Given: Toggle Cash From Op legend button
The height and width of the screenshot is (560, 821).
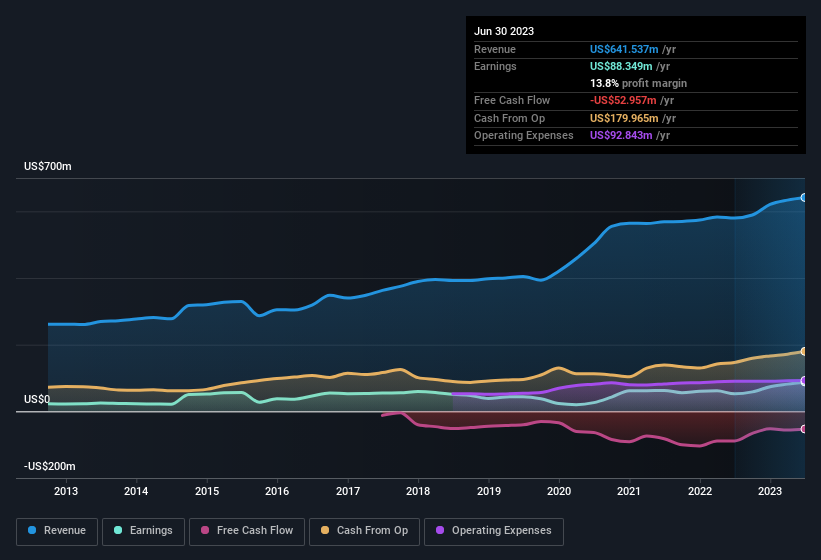Looking at the screenshot, I should pyautogui.click(x=363, y=531).
